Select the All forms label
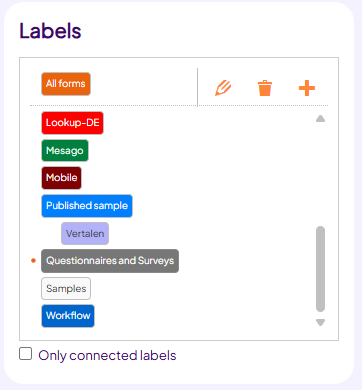 click(66, 84)
